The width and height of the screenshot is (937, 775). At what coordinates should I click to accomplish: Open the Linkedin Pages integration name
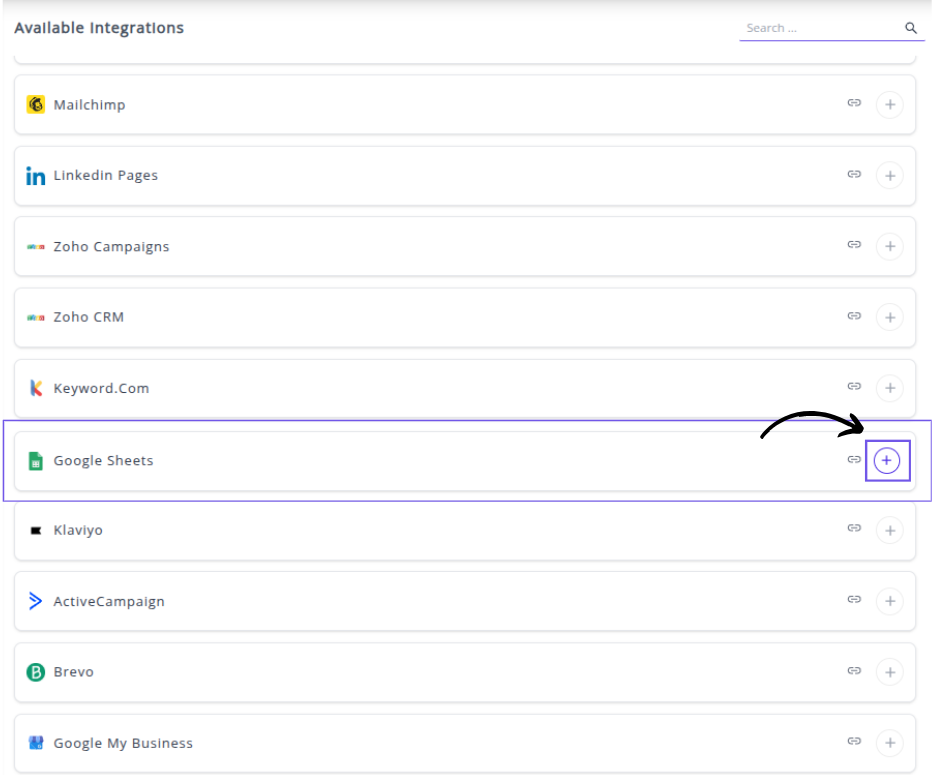click(x=105, y=175)
